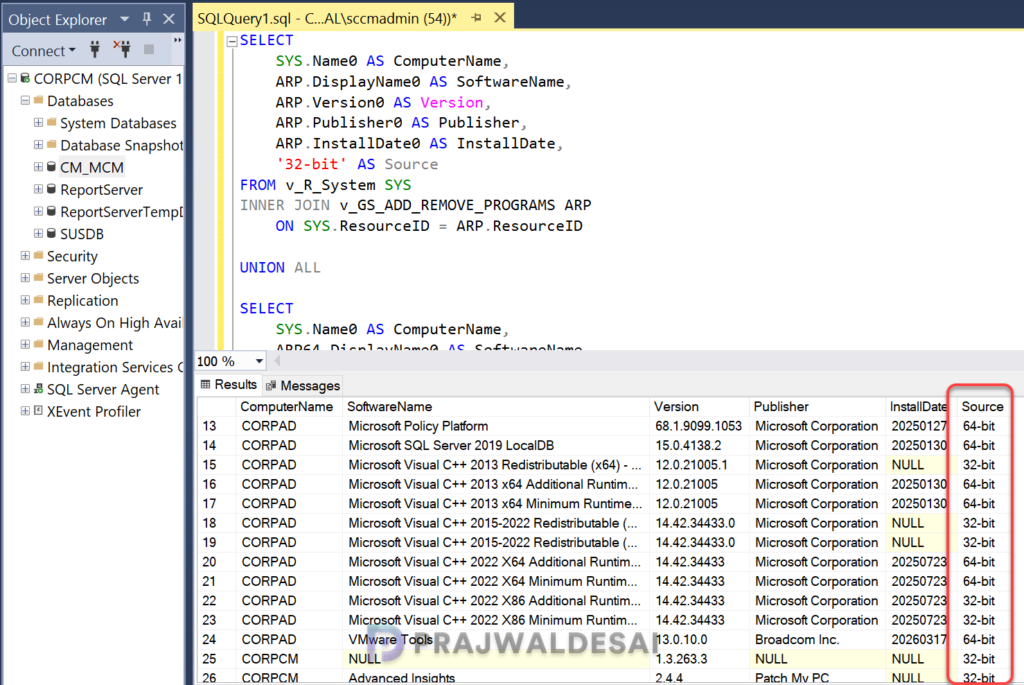Image resolution: width=1024 pixels, height=685 pixels.
Task: Select XEvent Profiler in the tree
Action: click(x=93, y=412)
